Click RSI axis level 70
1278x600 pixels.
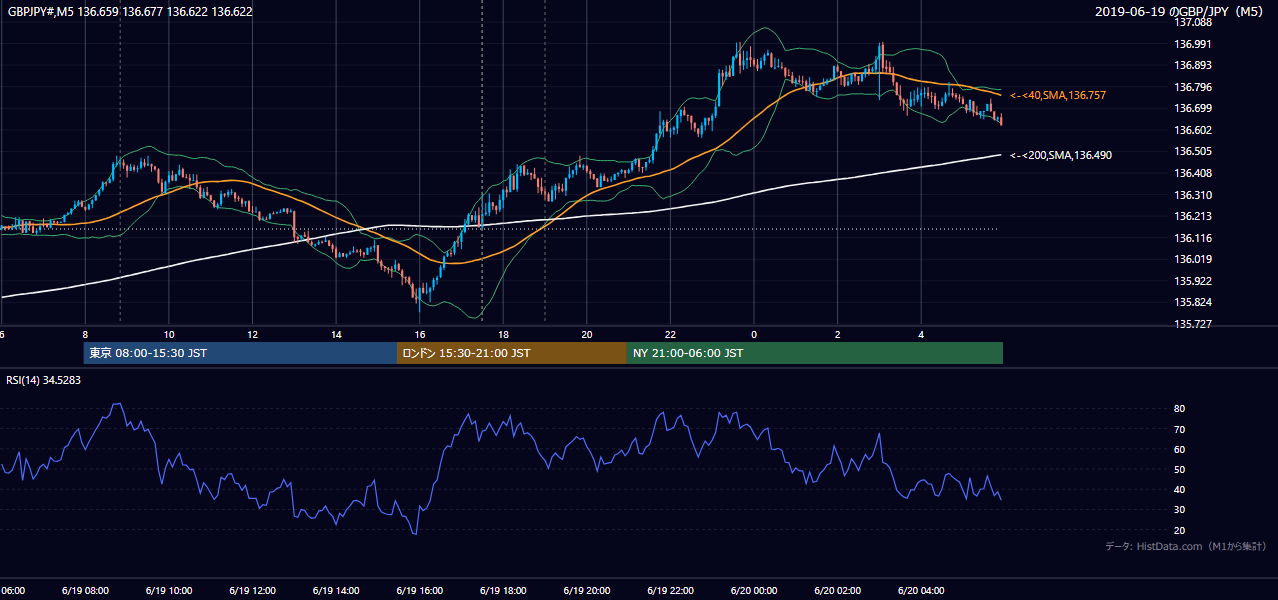[1180, 429]
